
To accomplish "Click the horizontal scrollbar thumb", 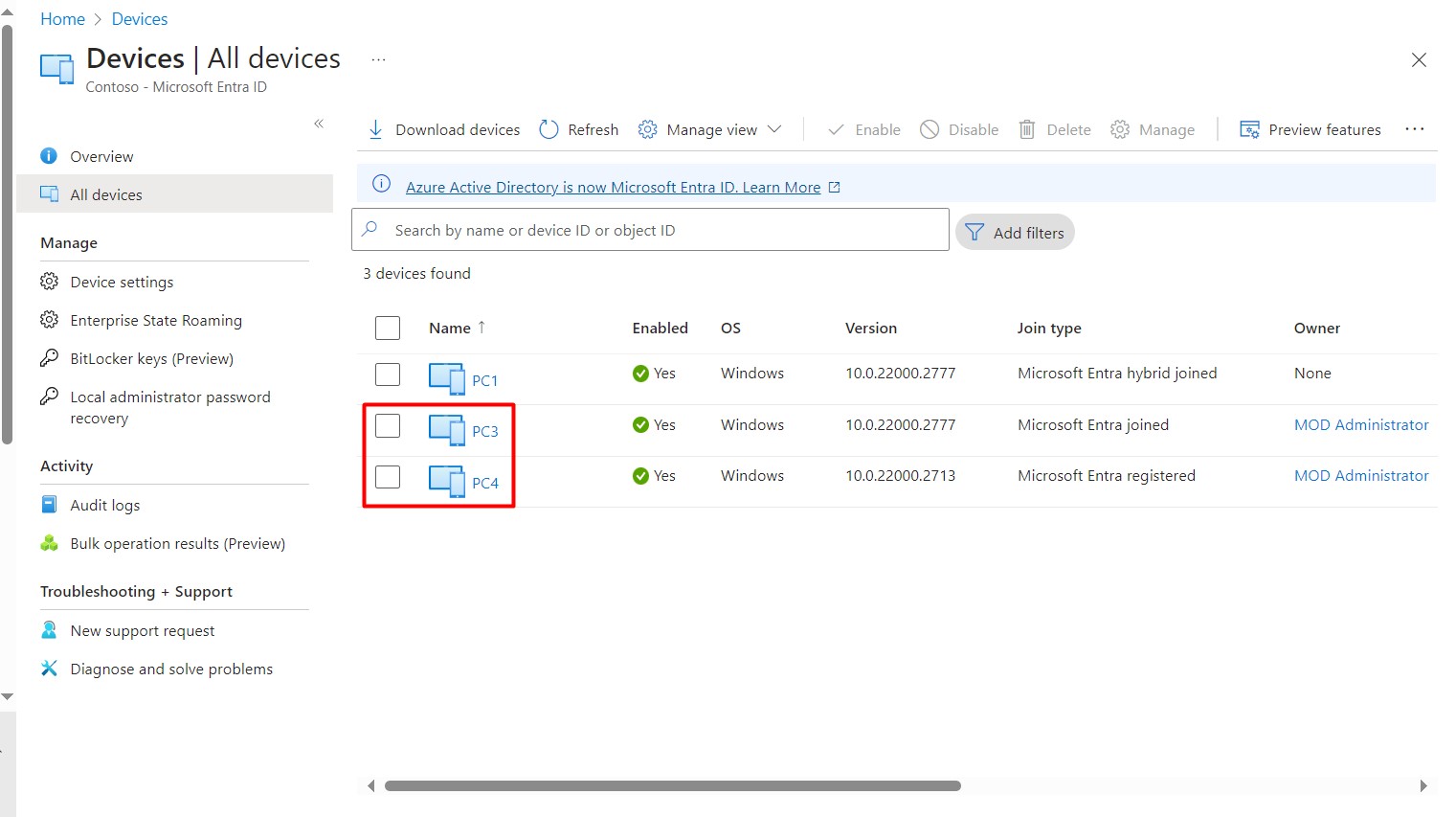I will [672, 785].
